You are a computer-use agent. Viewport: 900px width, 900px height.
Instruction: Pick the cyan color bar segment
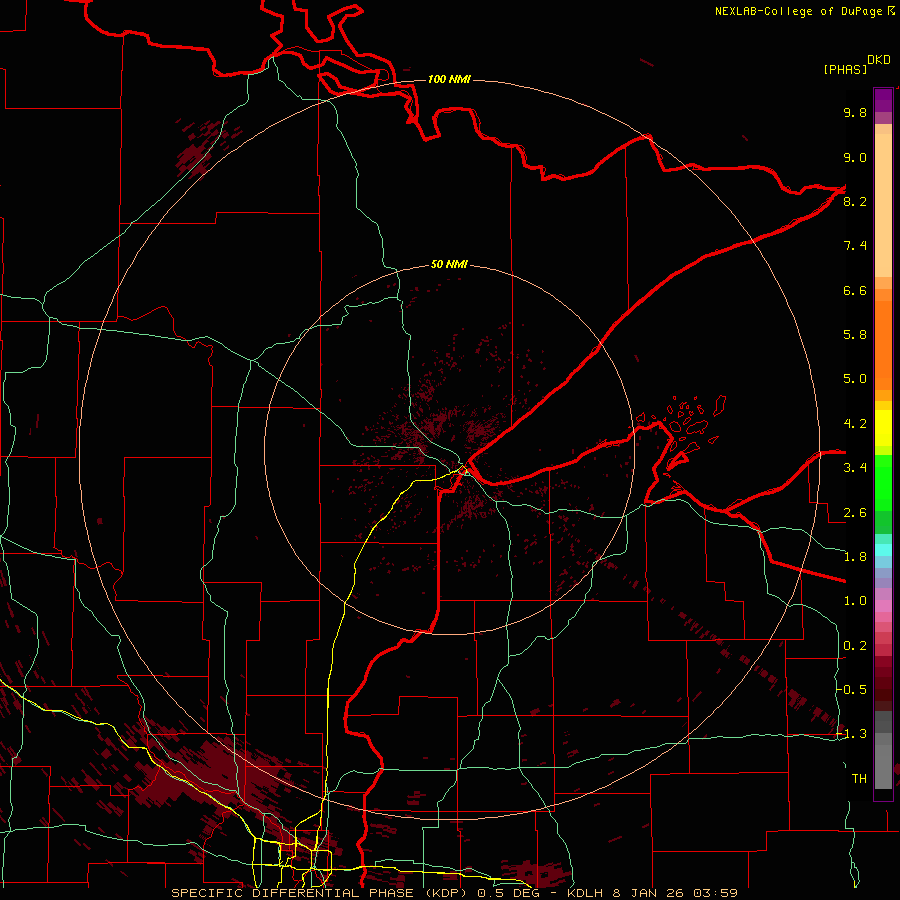point(883,550)
